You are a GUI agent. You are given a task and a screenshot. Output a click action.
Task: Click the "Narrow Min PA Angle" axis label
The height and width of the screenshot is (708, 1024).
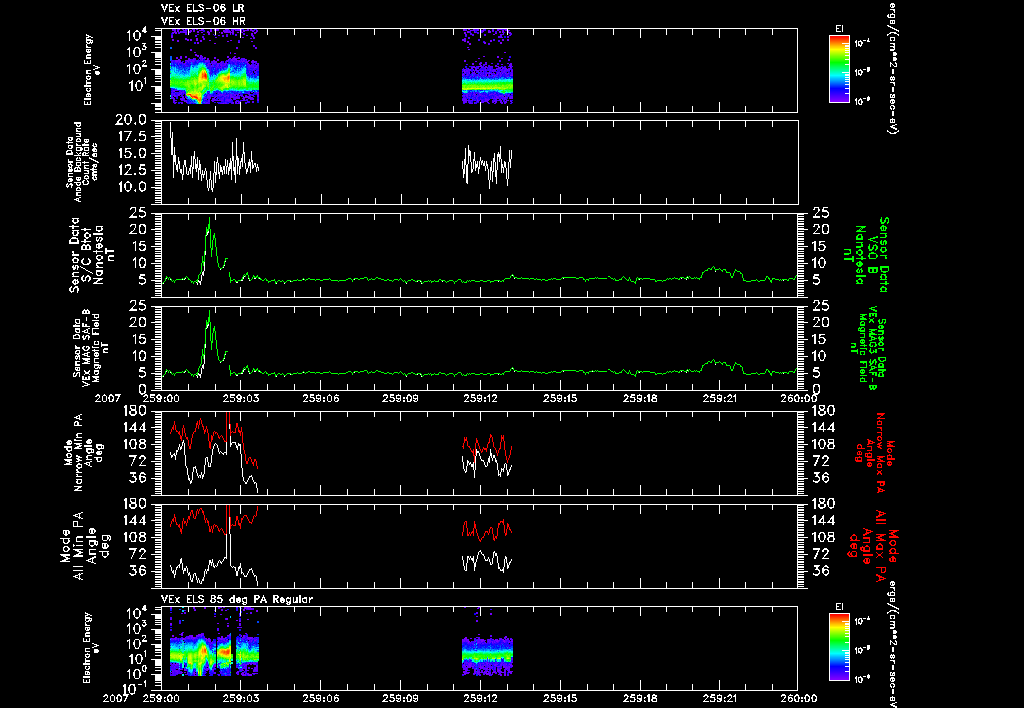[x=82, y=452]
